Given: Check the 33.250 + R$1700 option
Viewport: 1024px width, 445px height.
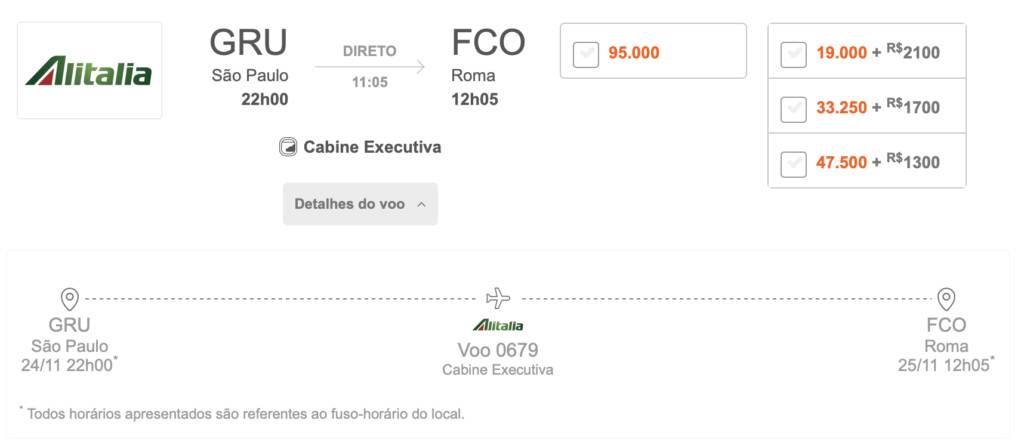Looking at the screenshot, I should coord(793,109).
